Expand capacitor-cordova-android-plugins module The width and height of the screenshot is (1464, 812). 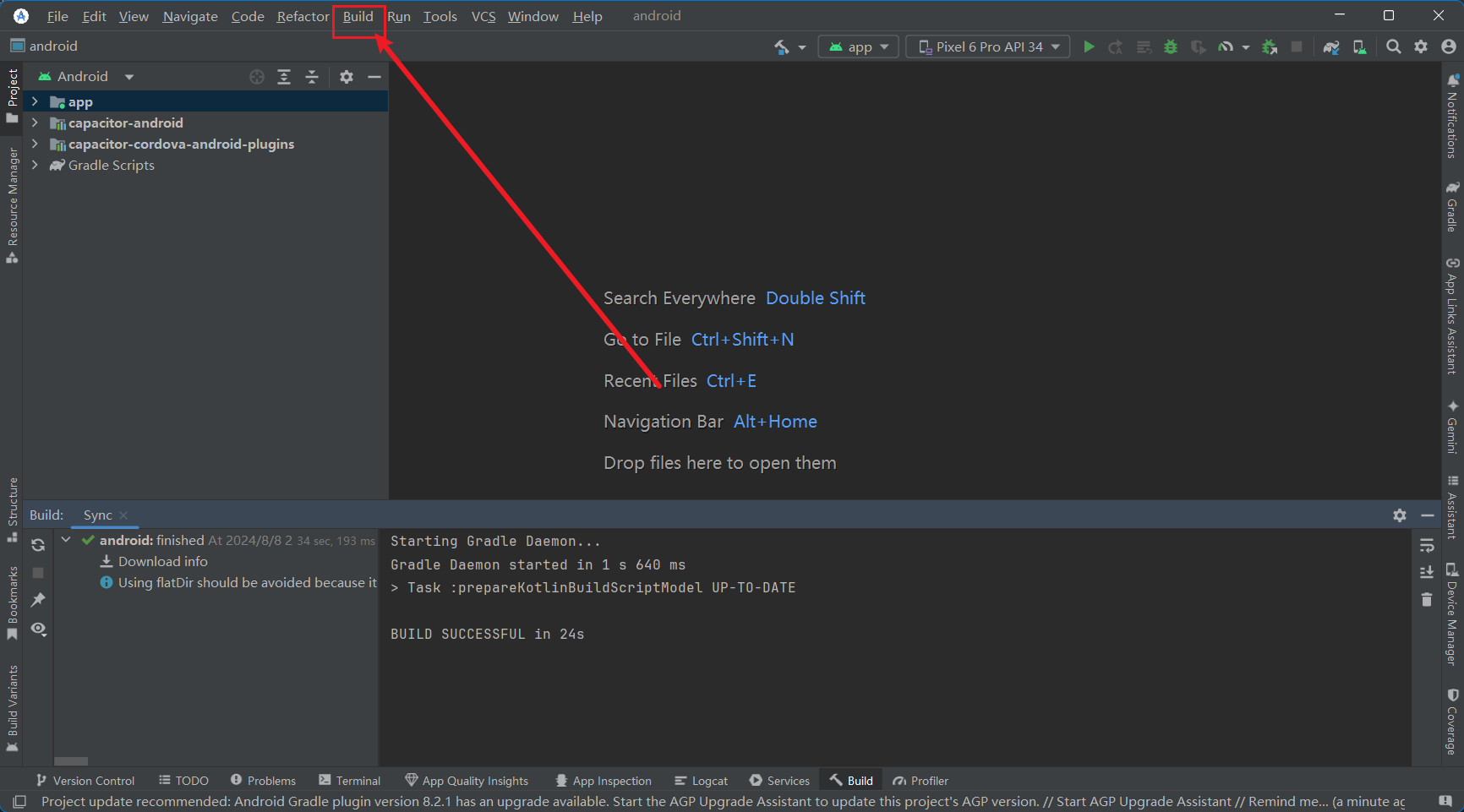point(35,144)
